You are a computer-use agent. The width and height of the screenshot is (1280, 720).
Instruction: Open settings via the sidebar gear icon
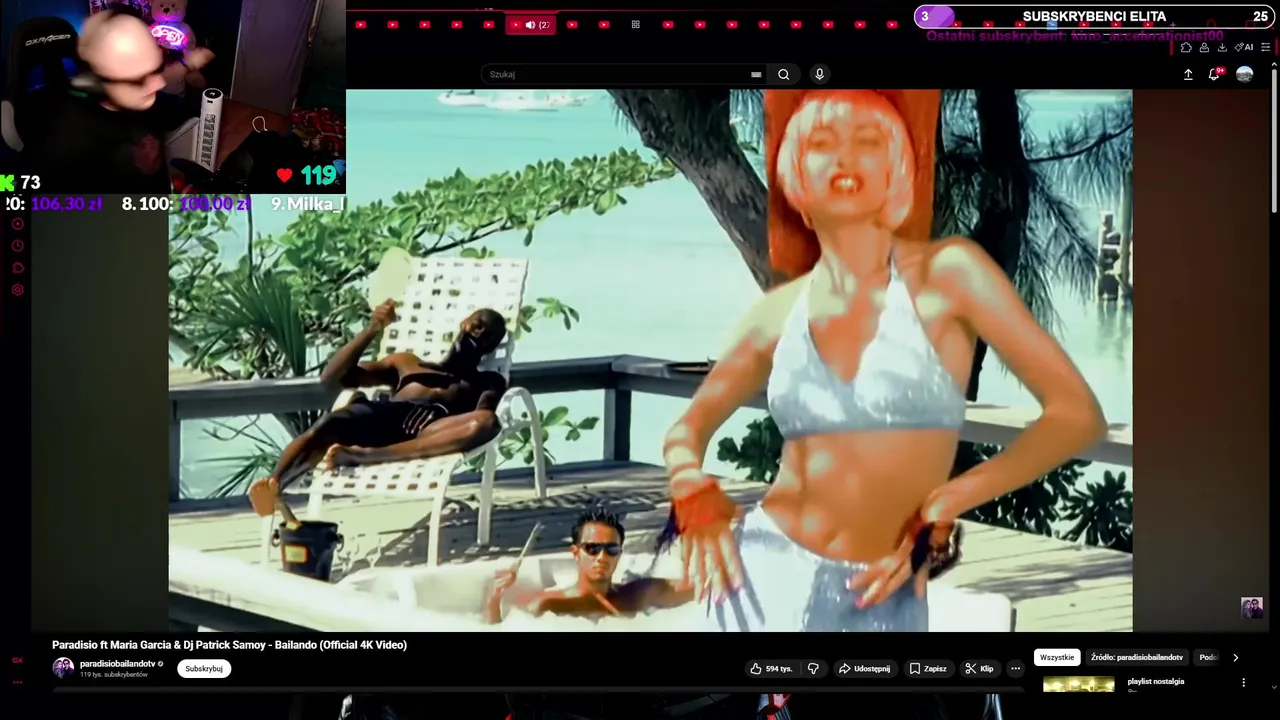pyautogui.click(x=17, y=290)
